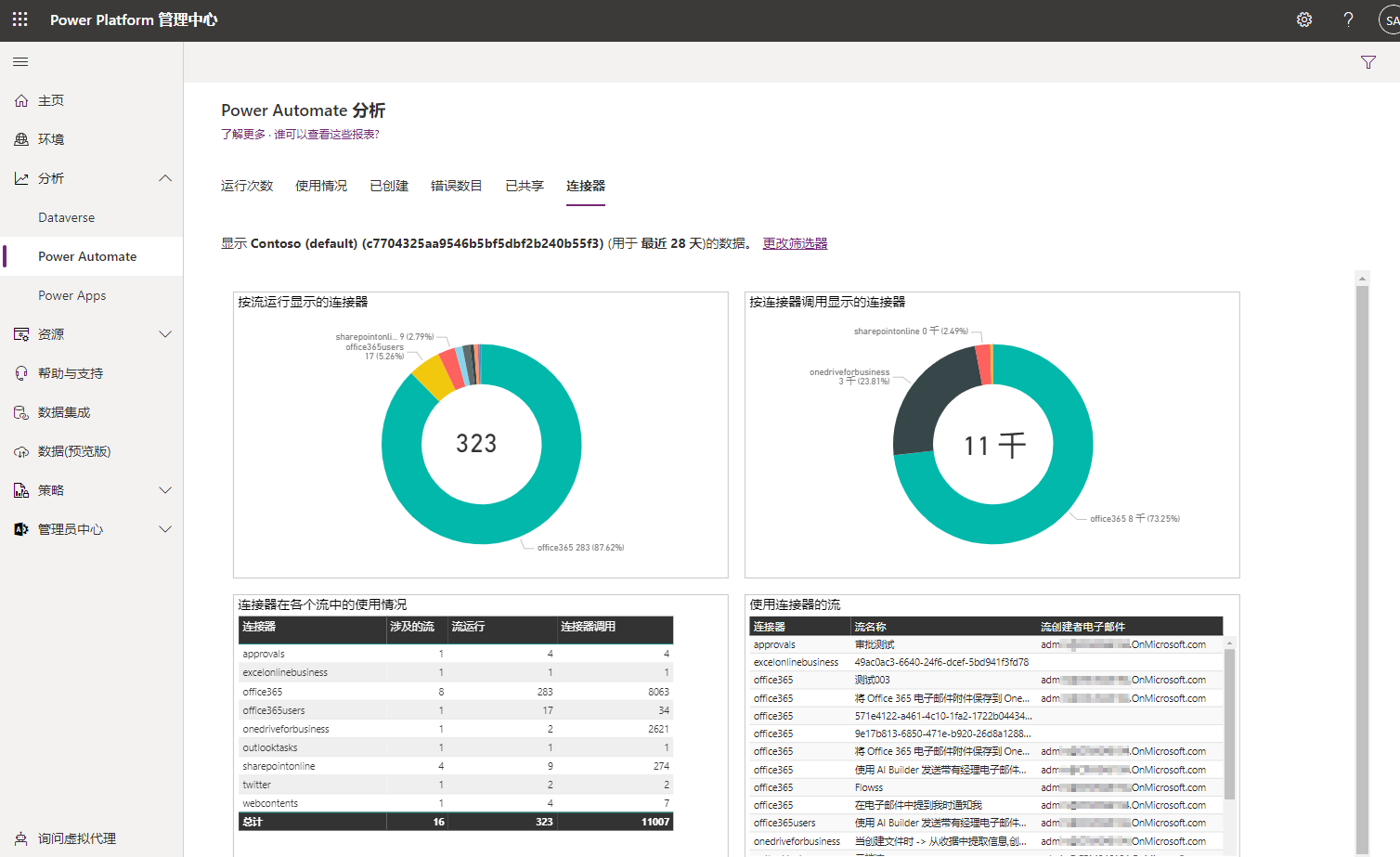Click the 资源 resources icon

(x=21, y=334)
